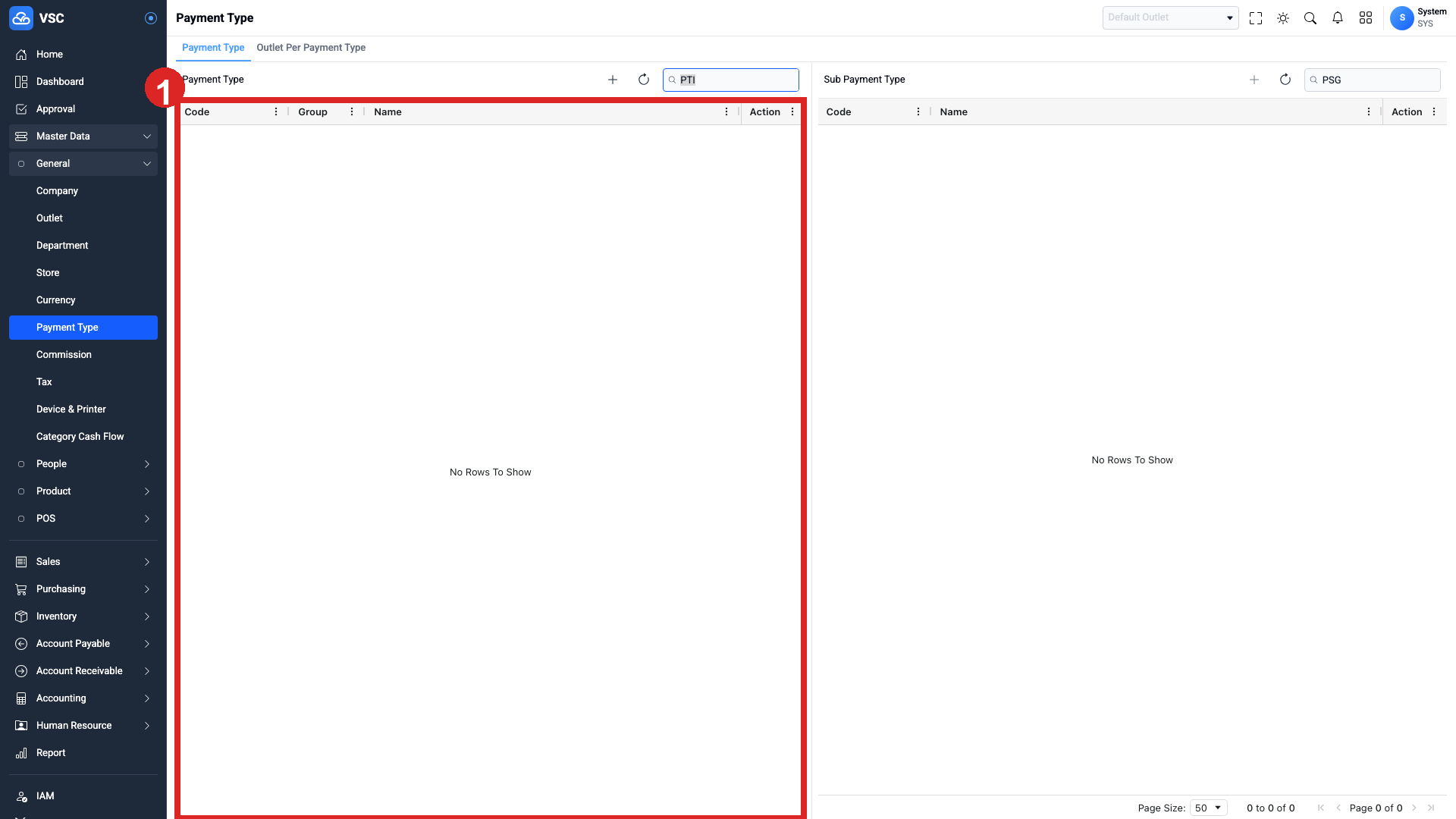
Task: Open the System user profile avatar
Action: point(1402,18)
